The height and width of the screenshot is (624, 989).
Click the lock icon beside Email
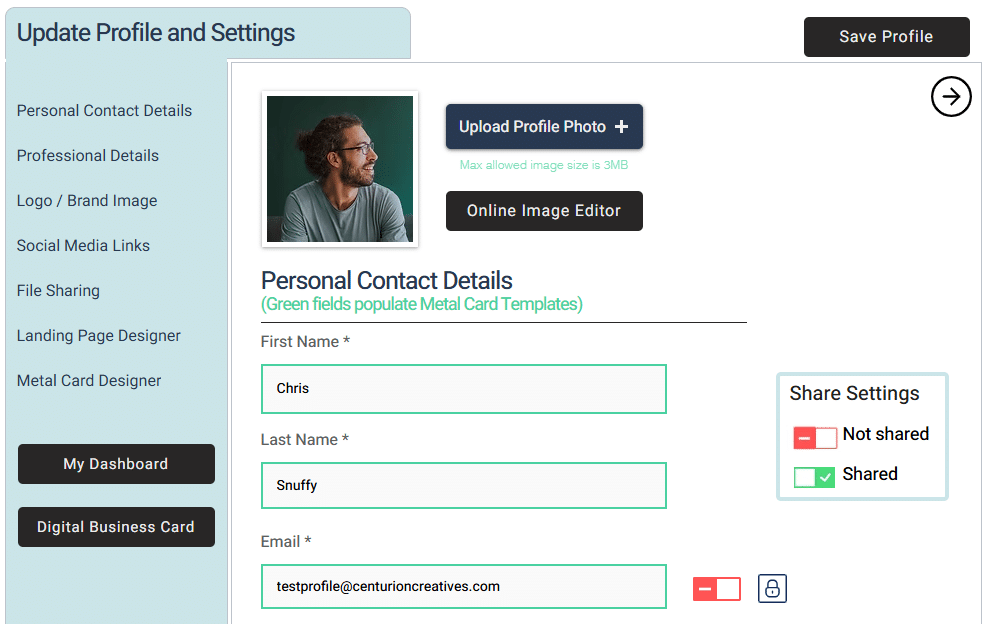point(772,588)
